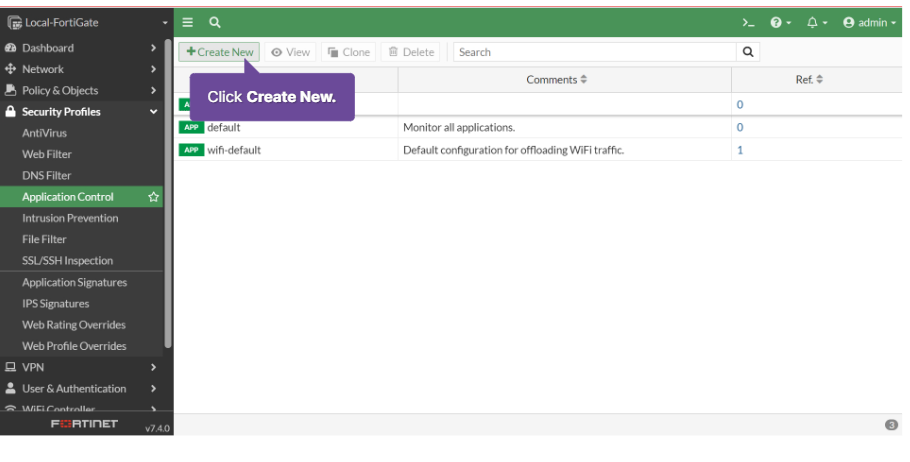The width and height of the screenshot is (910, 462).
Task: Expand the Network menu
Action: click(x=81, y=69)
